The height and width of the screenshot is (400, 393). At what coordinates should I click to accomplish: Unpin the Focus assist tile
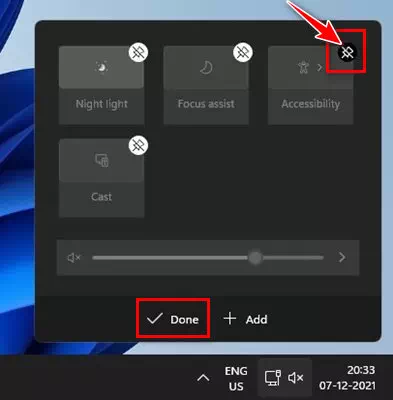243,52
